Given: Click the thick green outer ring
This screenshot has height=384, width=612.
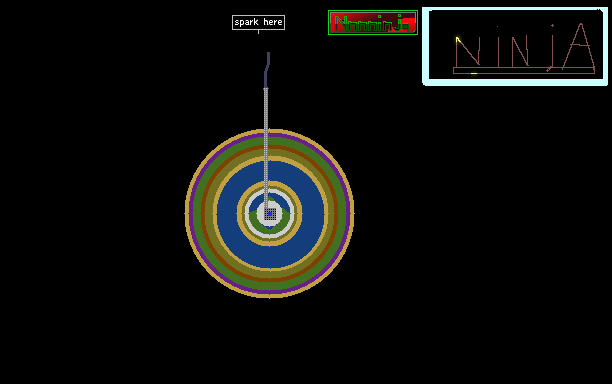Looking at the screenshot, I should coord(269,141).
